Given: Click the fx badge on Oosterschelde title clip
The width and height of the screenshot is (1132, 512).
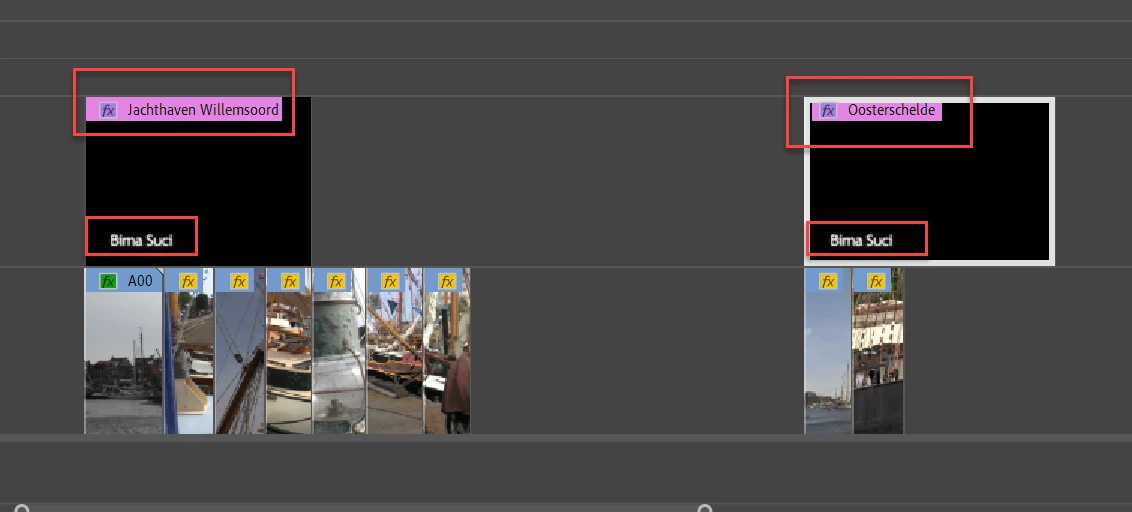Looking at the screenshot, I should tap(828, 110).
